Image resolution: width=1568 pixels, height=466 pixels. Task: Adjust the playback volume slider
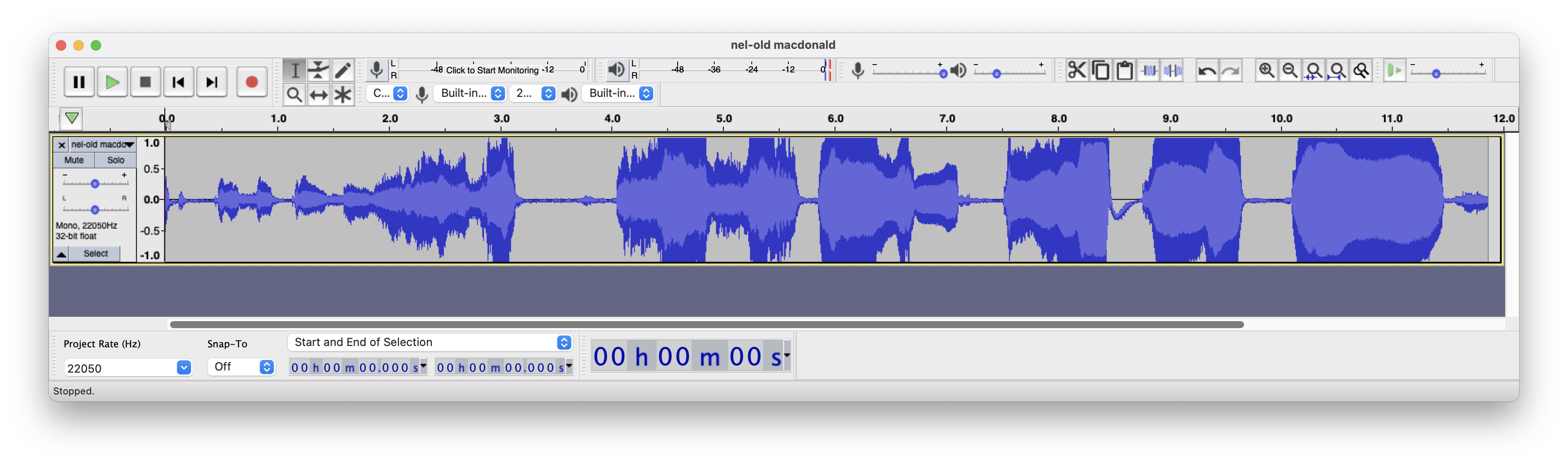click(1010, 73)
